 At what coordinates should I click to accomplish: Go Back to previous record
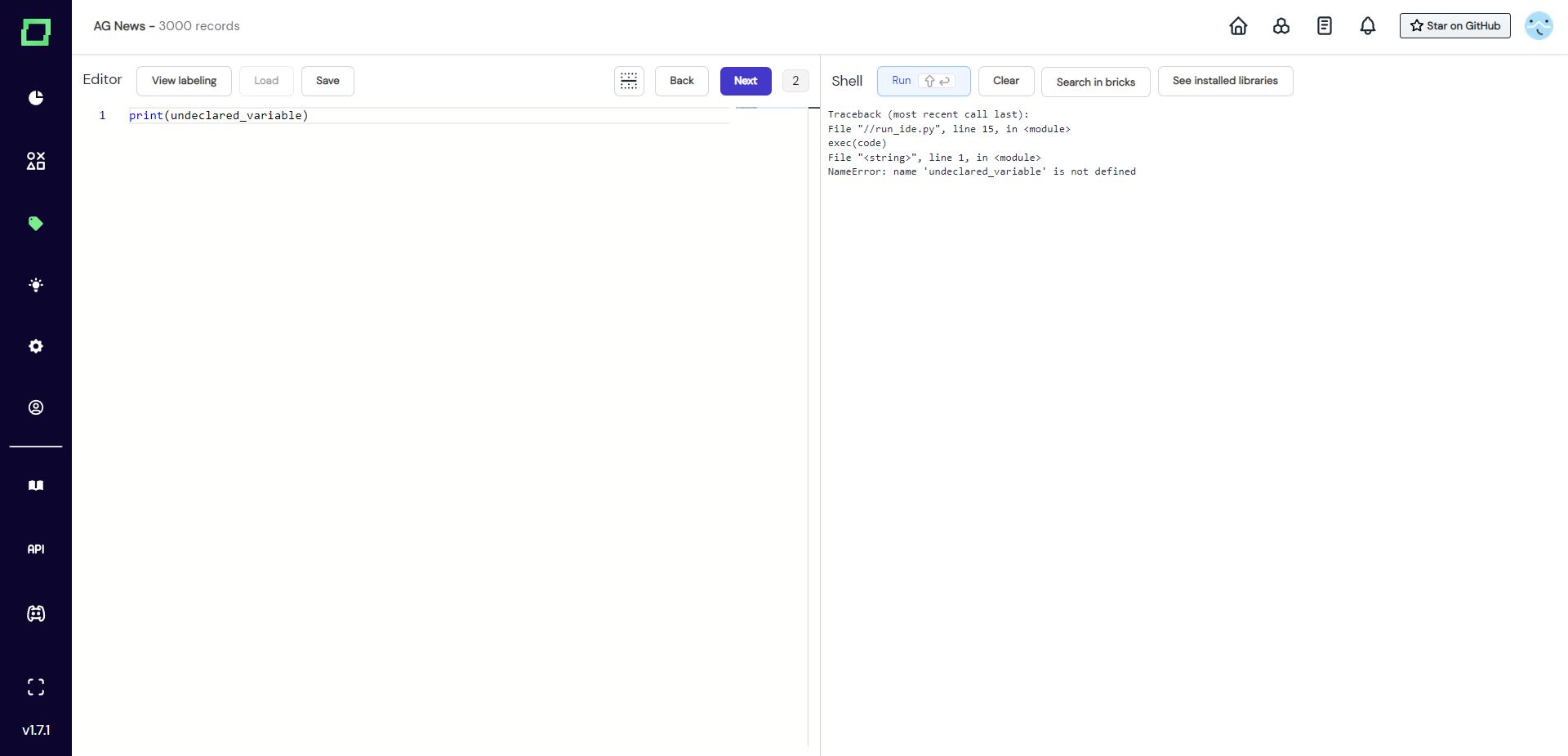(x=682, y=81)
